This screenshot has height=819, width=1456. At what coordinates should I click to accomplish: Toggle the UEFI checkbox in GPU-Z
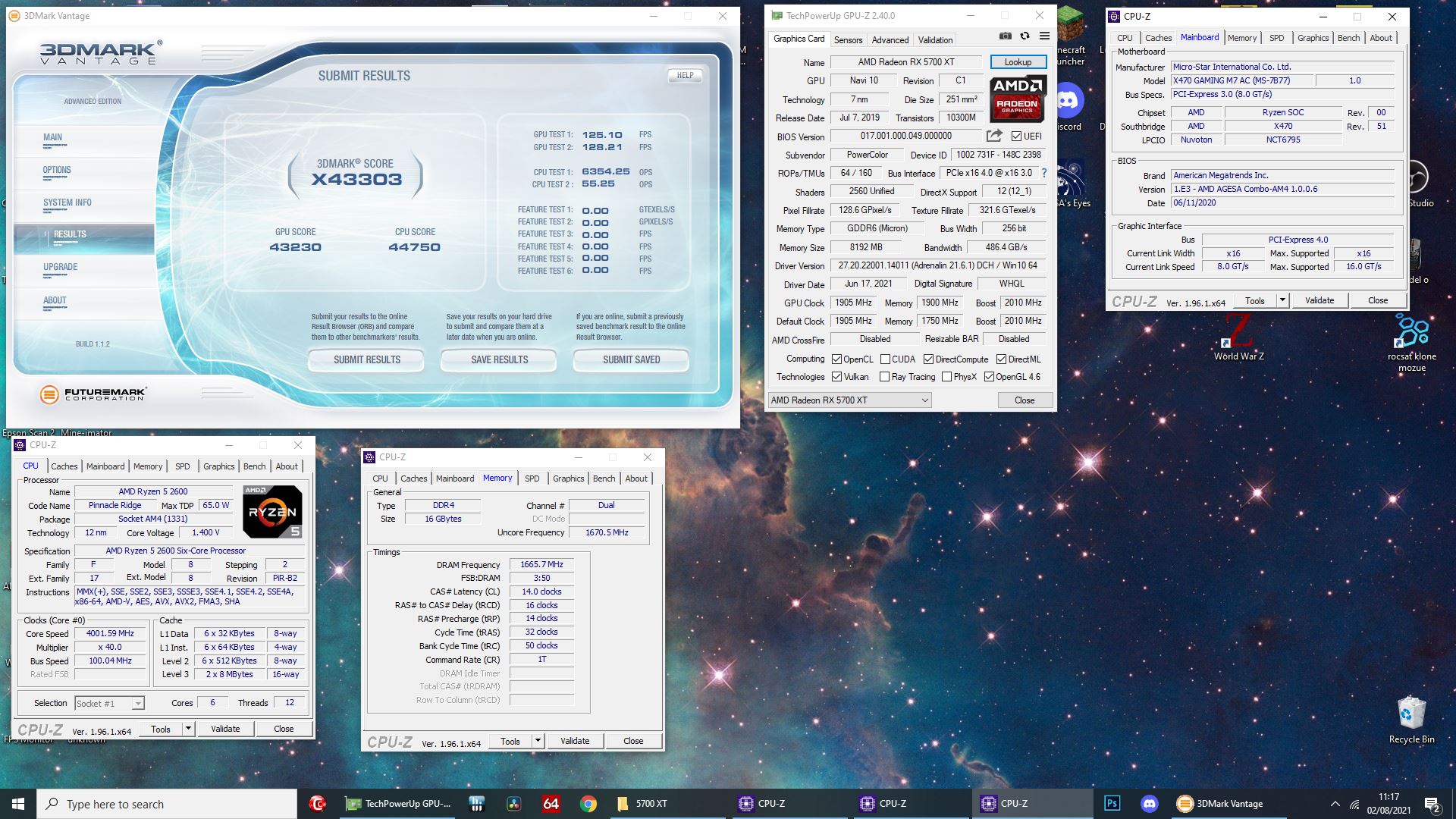pyautogui.click(x=1017, y=136)
